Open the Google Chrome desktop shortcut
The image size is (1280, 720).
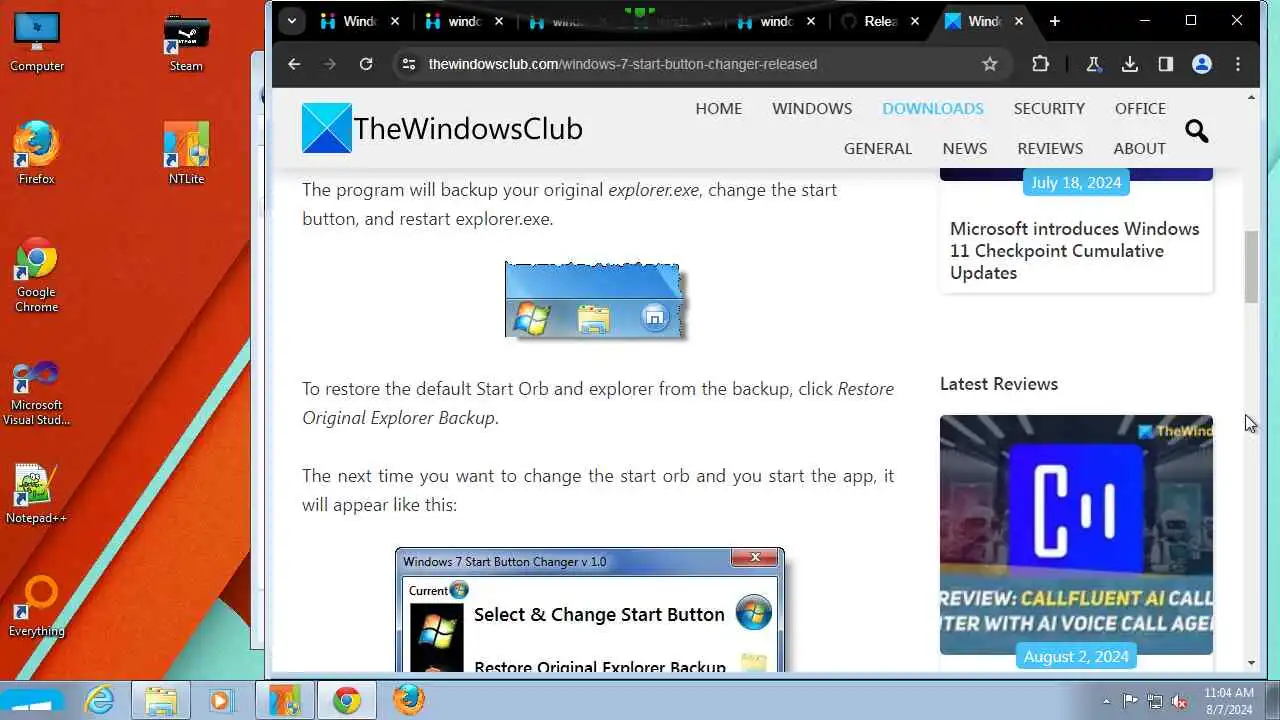(37, 274)
